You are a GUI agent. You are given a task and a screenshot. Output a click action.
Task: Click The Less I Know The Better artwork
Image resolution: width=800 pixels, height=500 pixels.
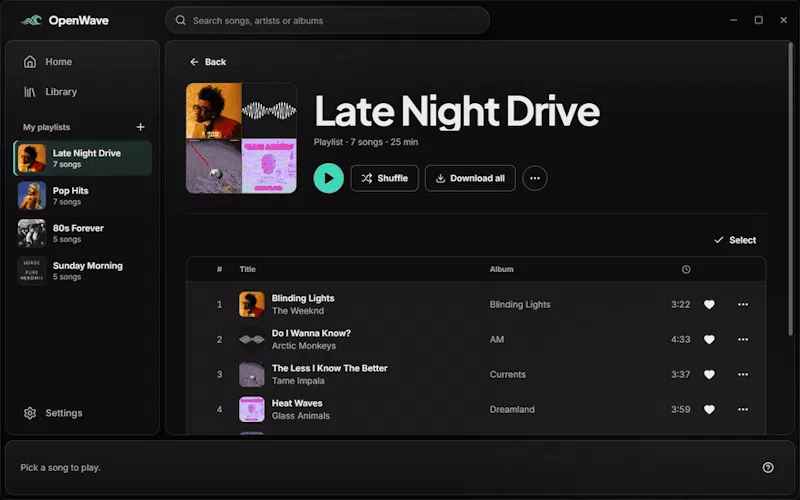(x=252, y=374)
